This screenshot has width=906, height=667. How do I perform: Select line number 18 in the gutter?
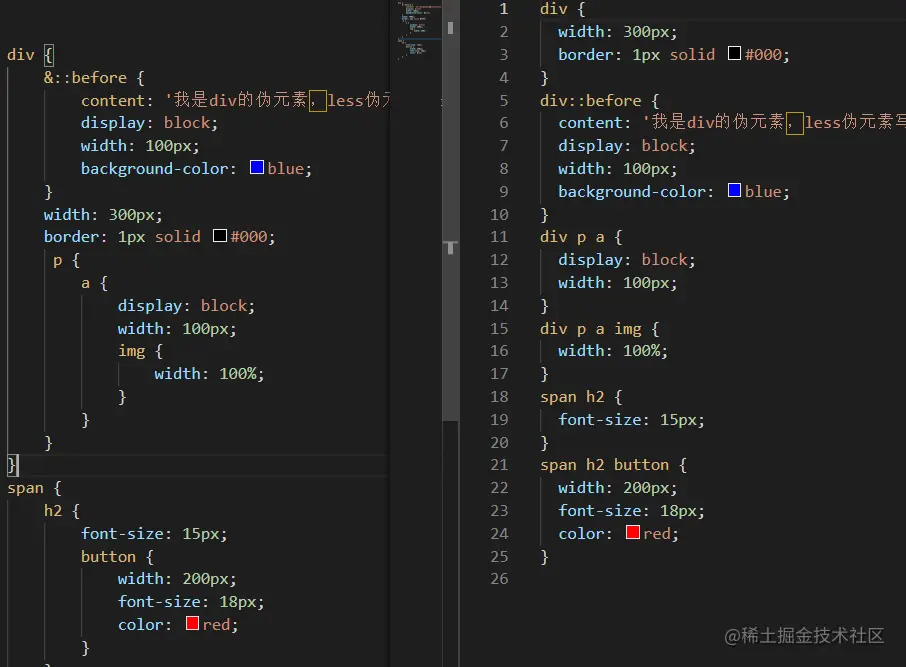[x=499, y=397]
